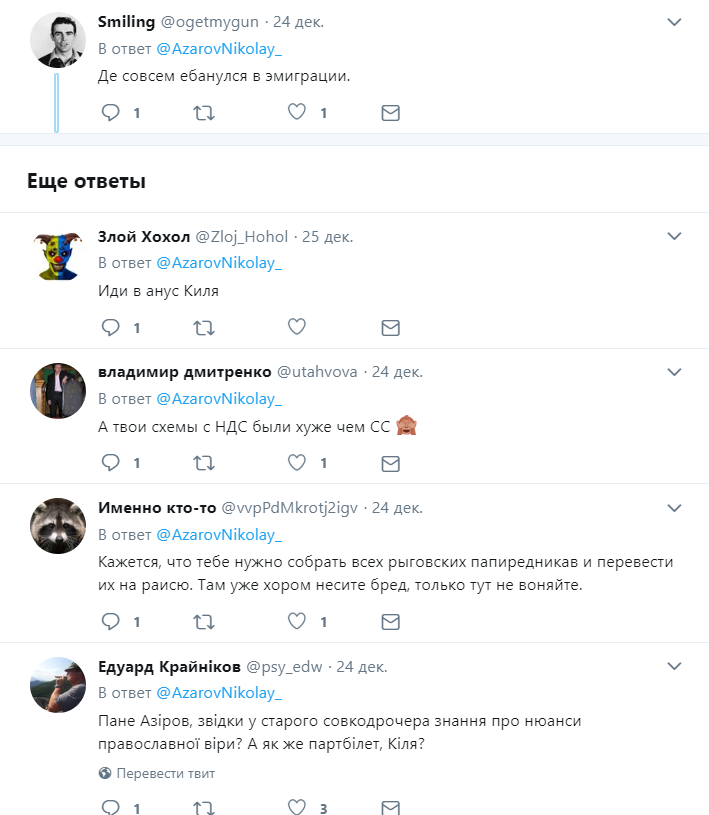Viewport: 709px width, 815px height.
Task: Reply to владимир дмитренко's tweet
Action: [110, 462]
